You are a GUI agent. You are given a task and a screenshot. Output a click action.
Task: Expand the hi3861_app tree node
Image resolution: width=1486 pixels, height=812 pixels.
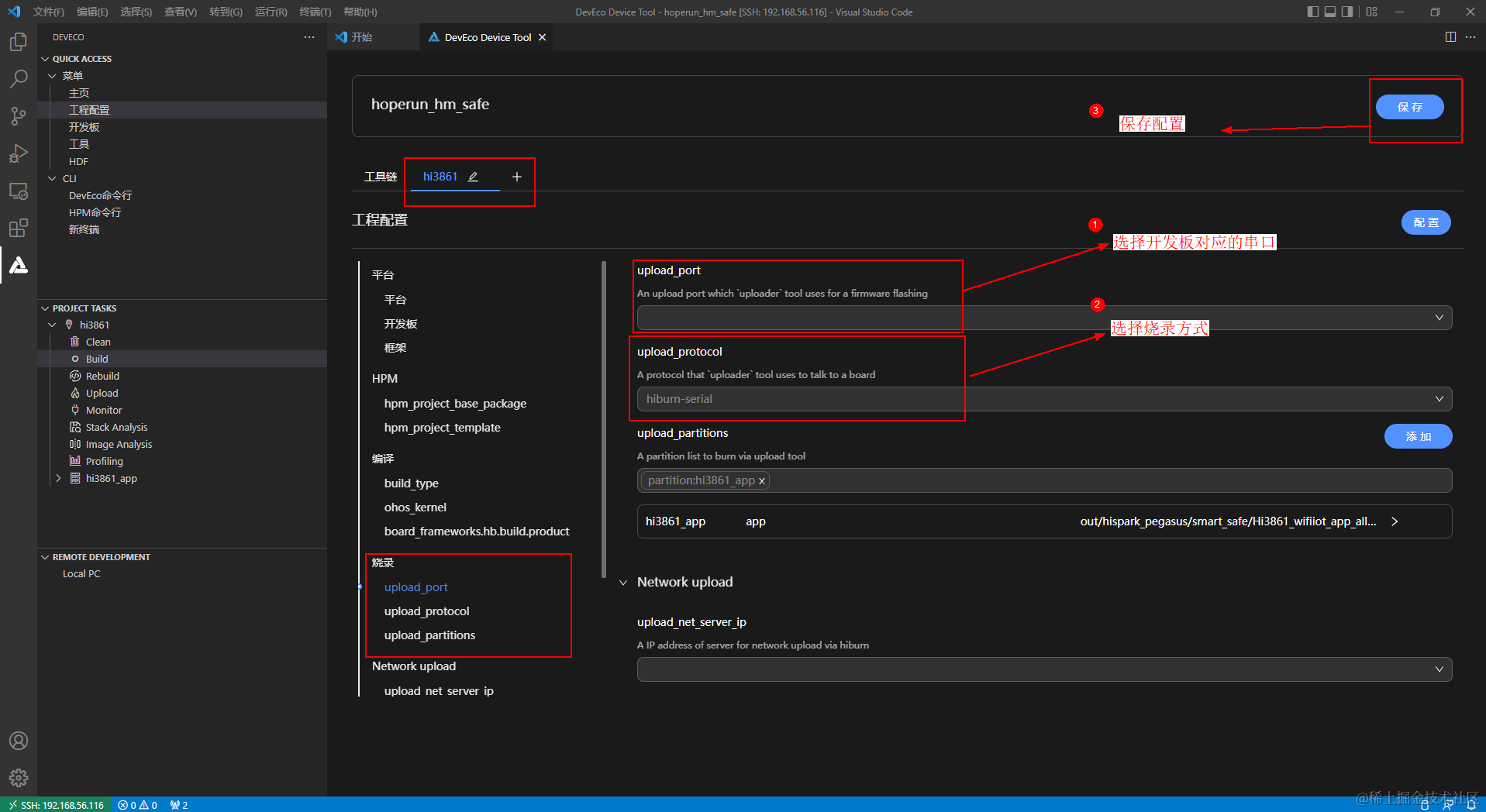point(58,478)
